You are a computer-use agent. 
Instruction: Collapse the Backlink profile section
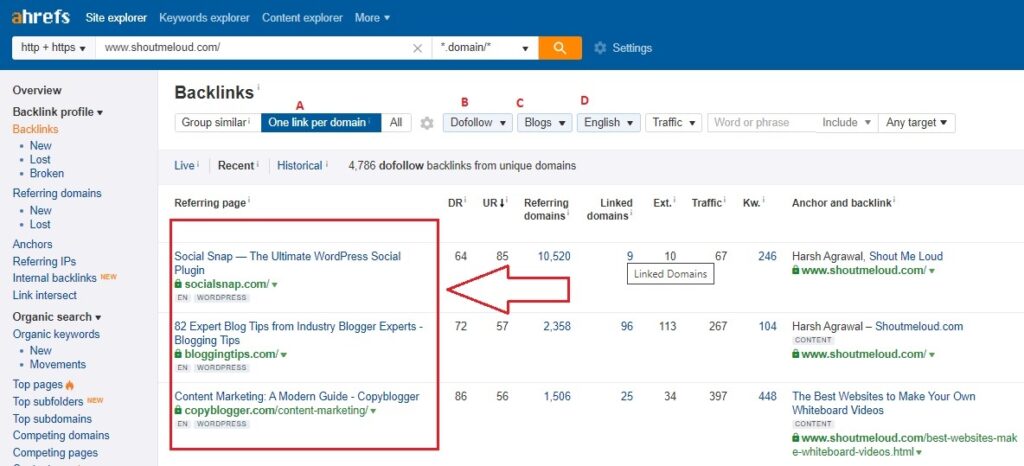pos(57,112)
